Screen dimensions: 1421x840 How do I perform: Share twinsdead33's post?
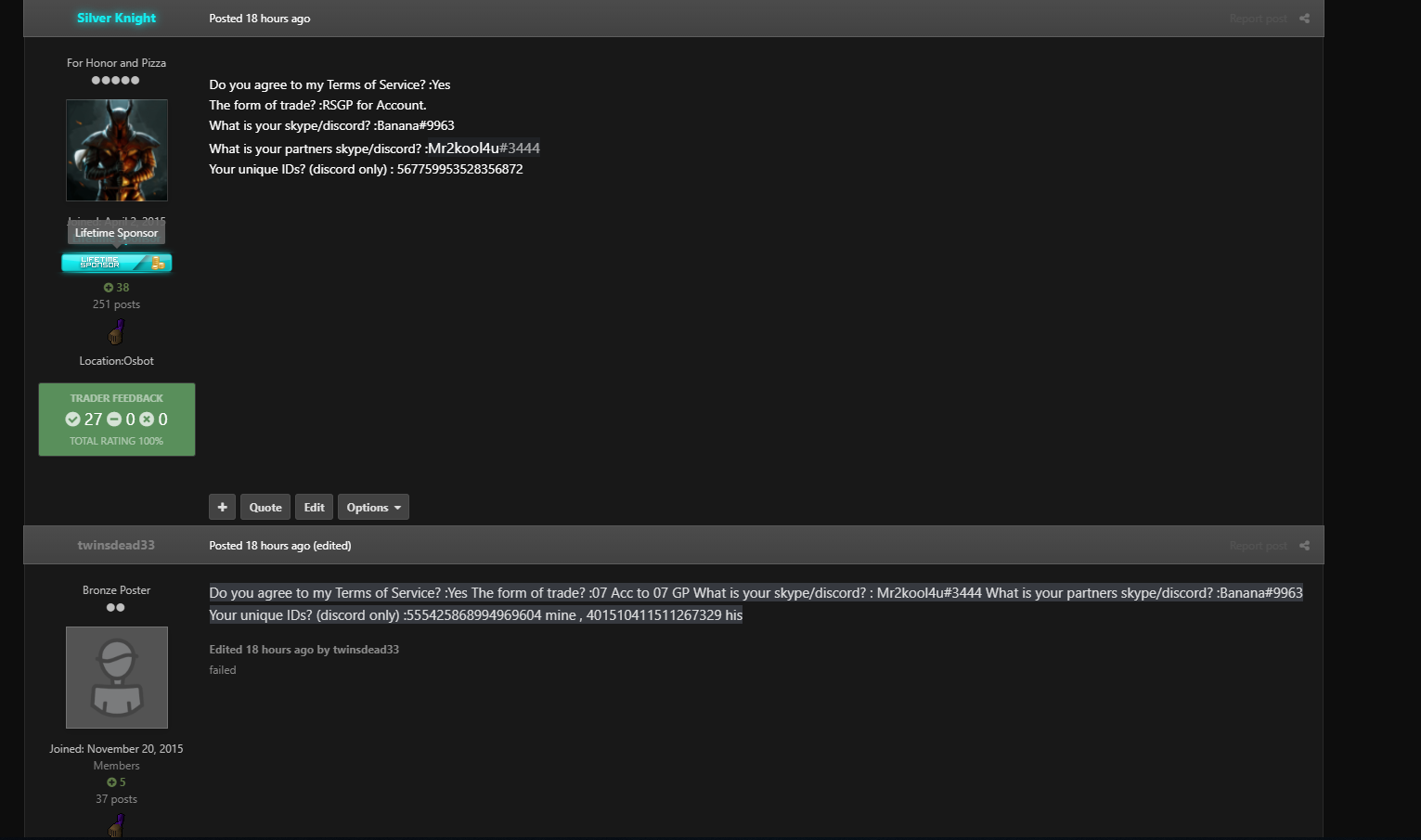pos(1304,546)
